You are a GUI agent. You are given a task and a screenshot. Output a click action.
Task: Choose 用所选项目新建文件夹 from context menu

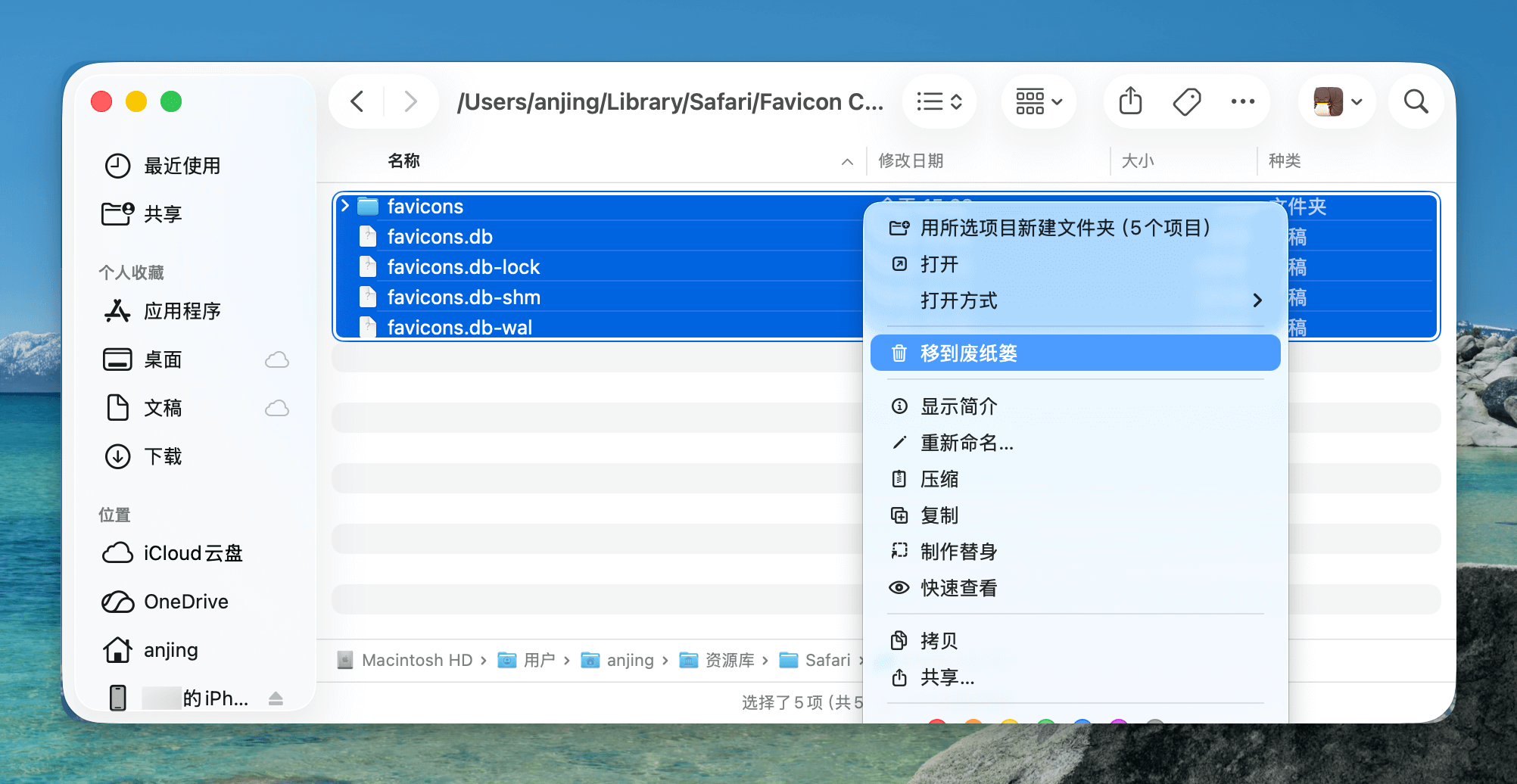click(x=1075, y=228)
